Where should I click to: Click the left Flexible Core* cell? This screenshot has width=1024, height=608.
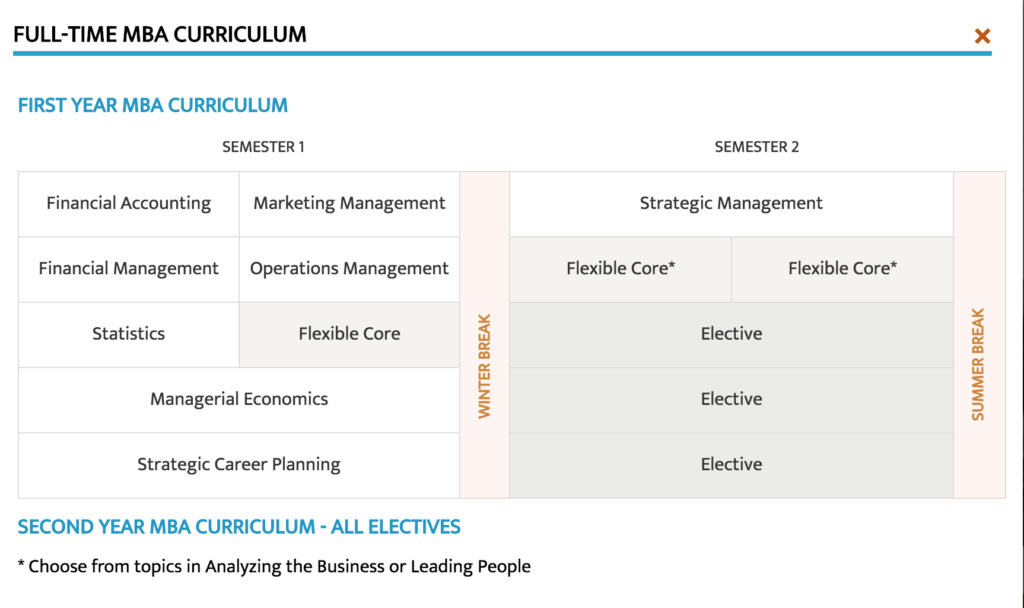click(621, 269)
